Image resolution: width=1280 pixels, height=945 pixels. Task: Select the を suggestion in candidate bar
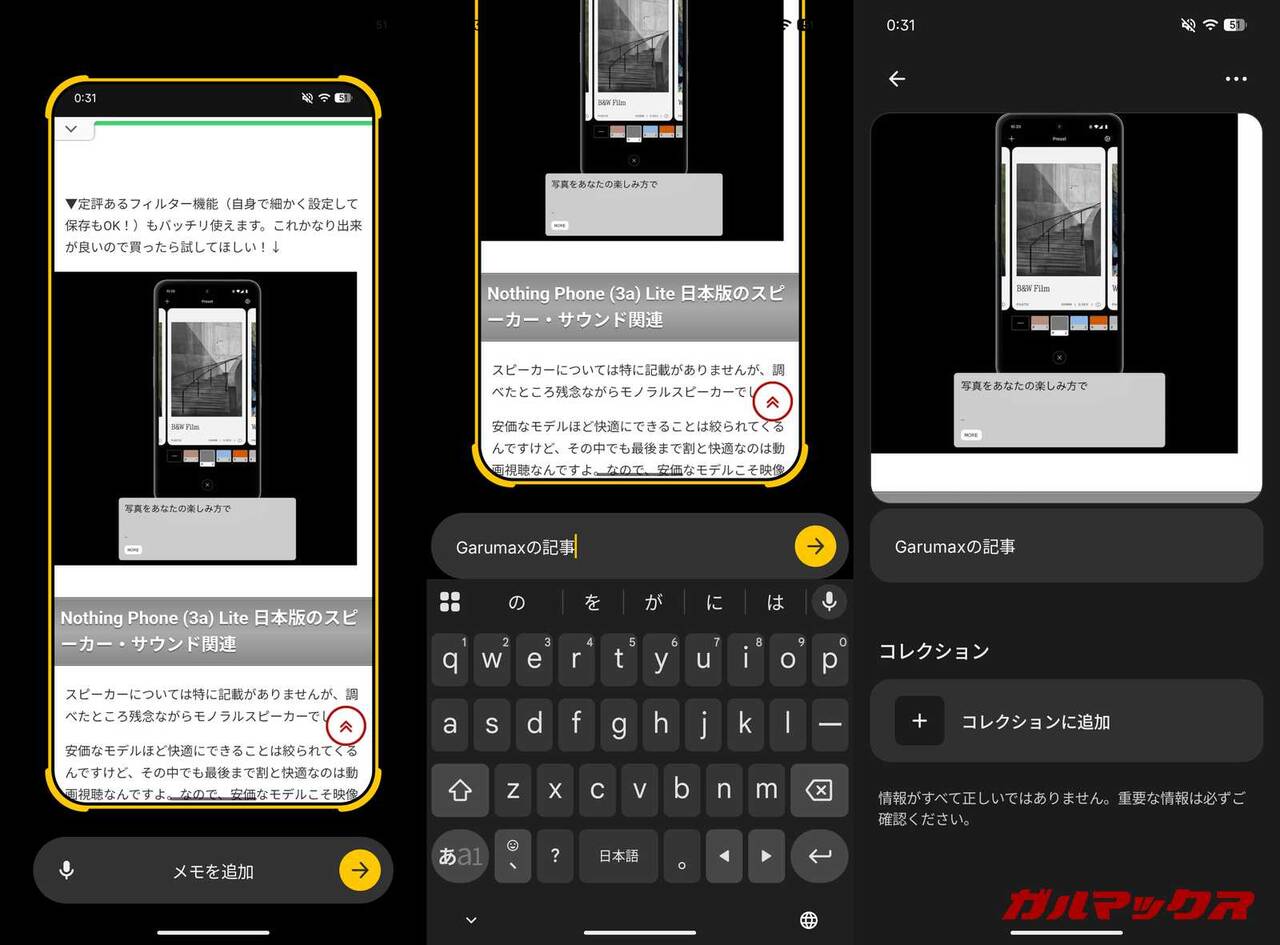592,602
